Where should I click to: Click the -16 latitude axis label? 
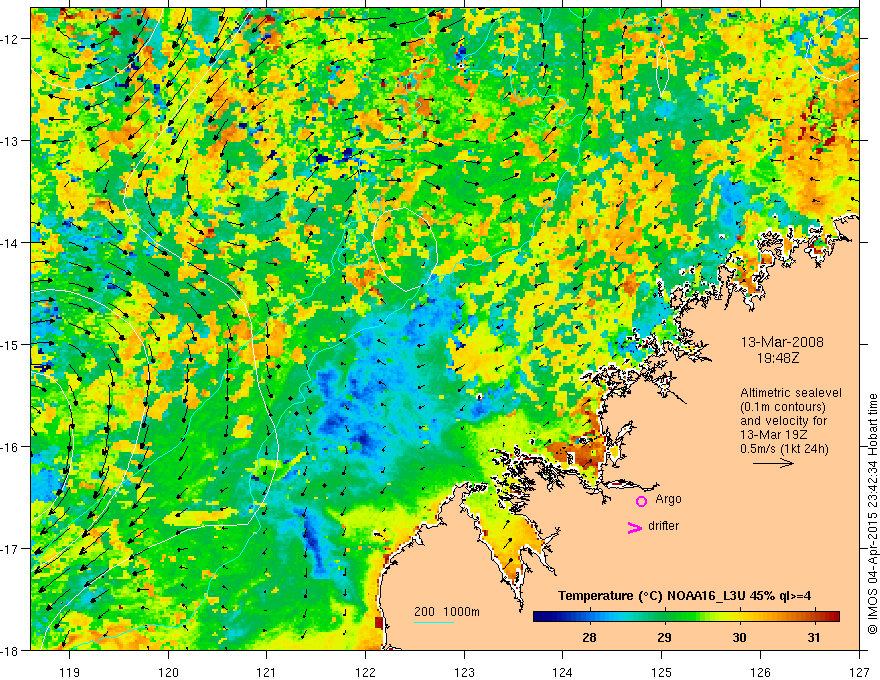point(10,447)
